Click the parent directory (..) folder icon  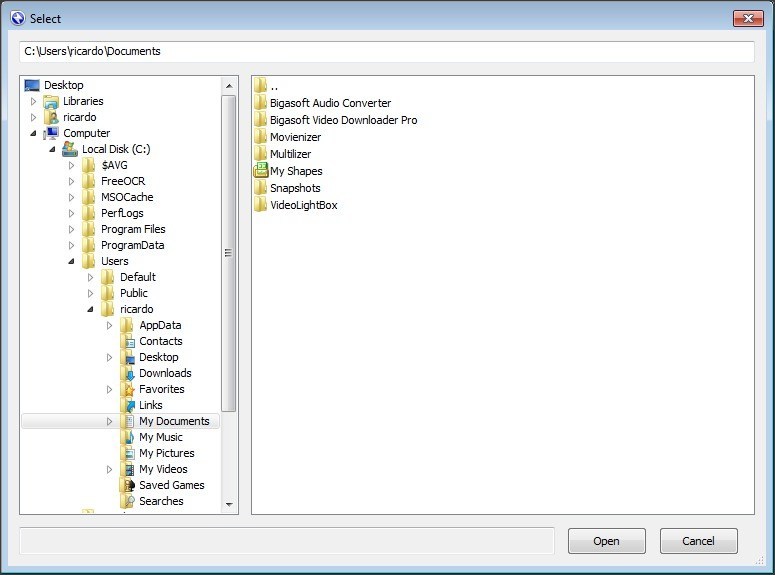(x=260, y=86)
